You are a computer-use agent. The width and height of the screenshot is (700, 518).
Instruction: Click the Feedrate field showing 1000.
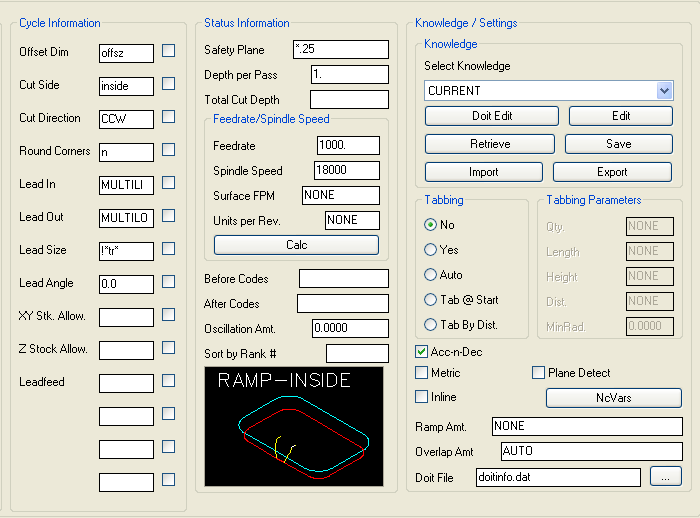(349, 146)
